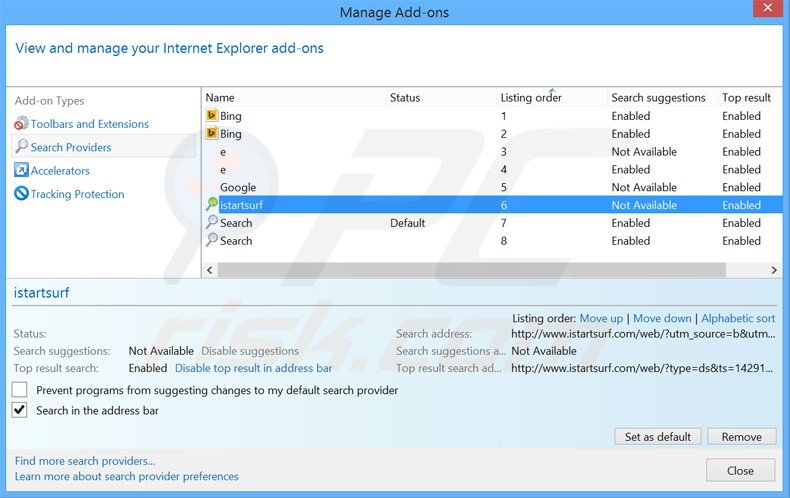This screenshot has height=498, width=790.
Task: Click the Status column header
Action: click(405, 98)
